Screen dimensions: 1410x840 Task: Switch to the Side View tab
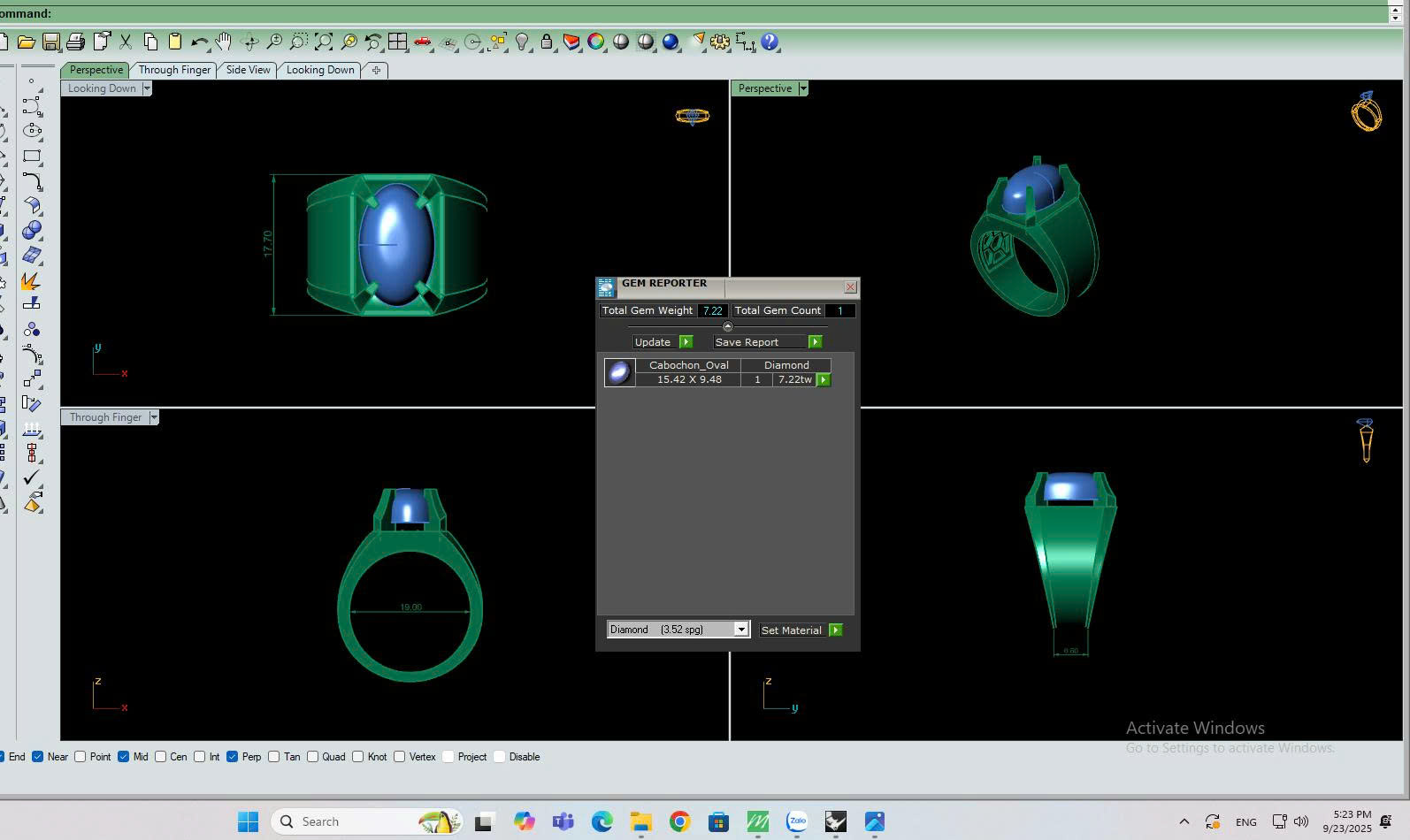click(x=248, y=70)
